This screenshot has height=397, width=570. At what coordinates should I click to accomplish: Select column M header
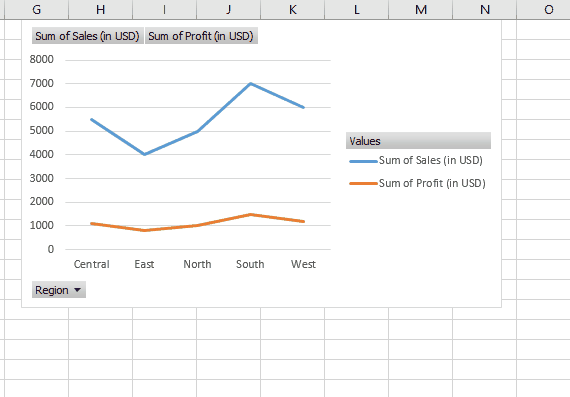coord(421,9)
